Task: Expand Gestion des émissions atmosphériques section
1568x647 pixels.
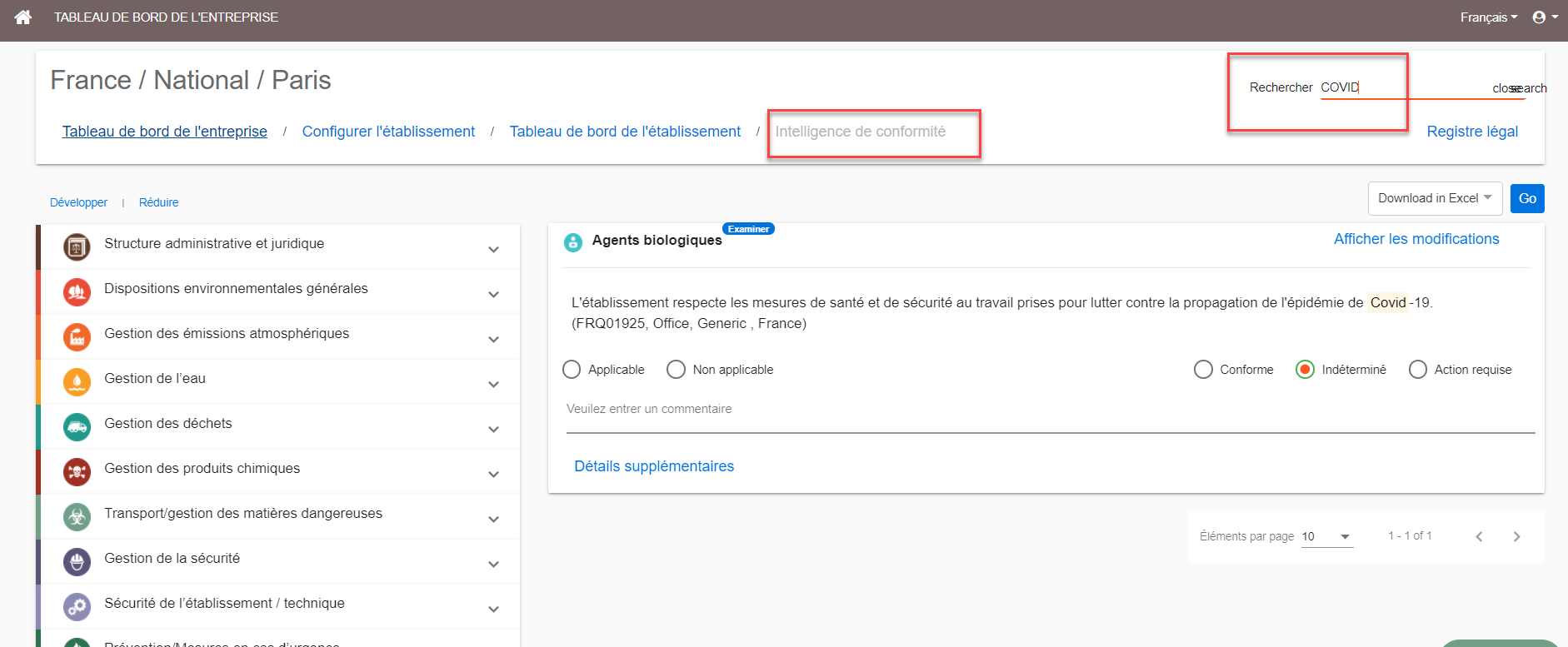Action: 493,339
